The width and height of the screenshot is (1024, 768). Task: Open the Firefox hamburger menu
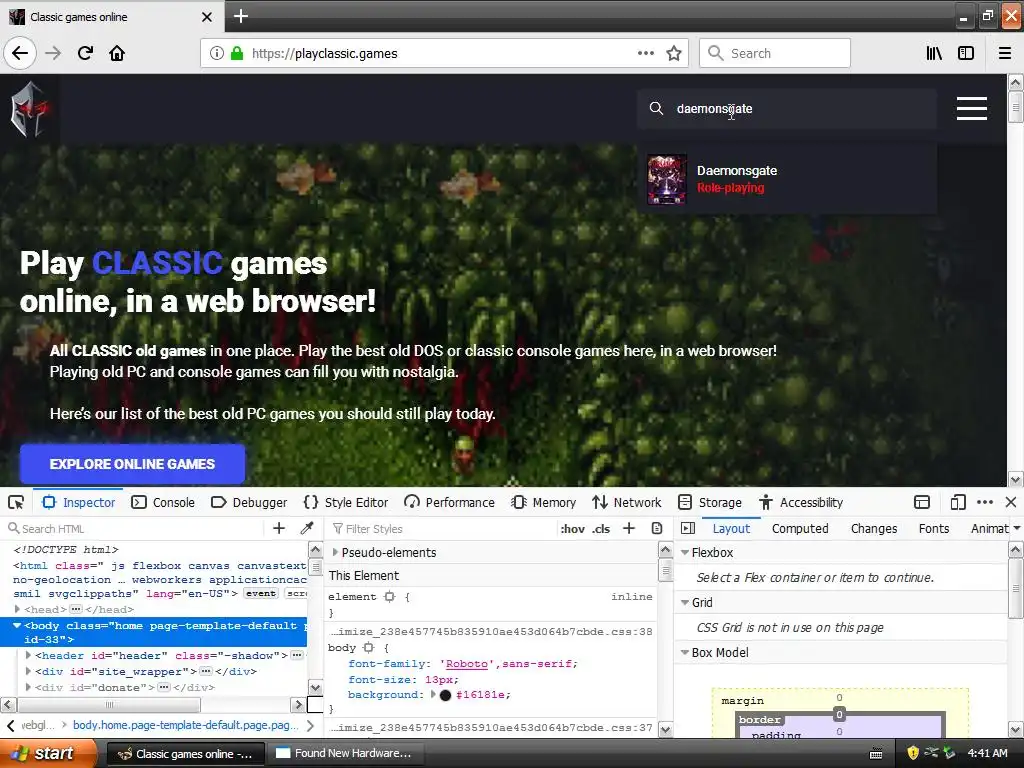[x=1005, y=53]
